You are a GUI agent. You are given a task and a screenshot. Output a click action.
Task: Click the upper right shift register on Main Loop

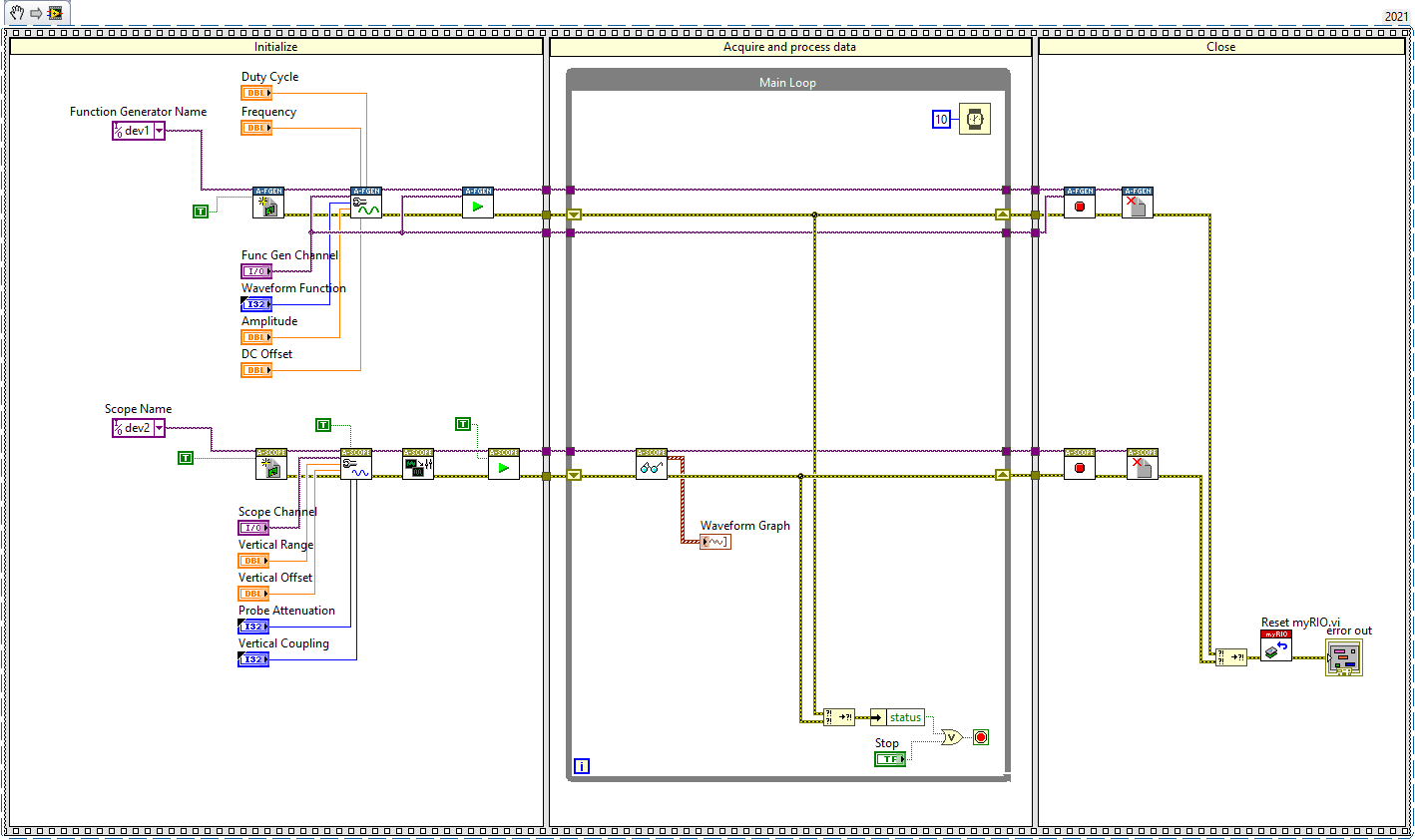[1003, 214]
